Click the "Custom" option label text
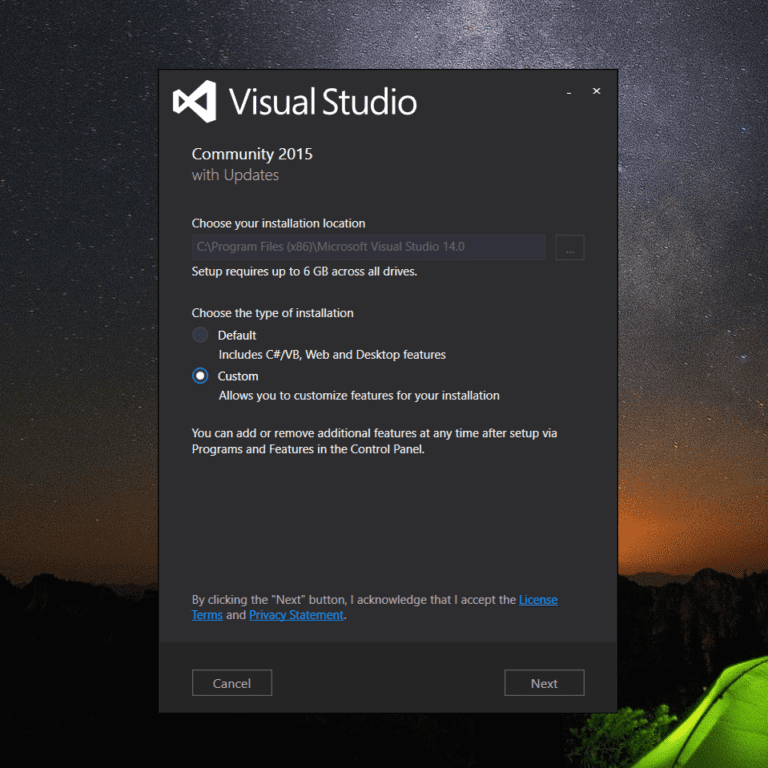The image size is (768, 768). pos(238,376)
